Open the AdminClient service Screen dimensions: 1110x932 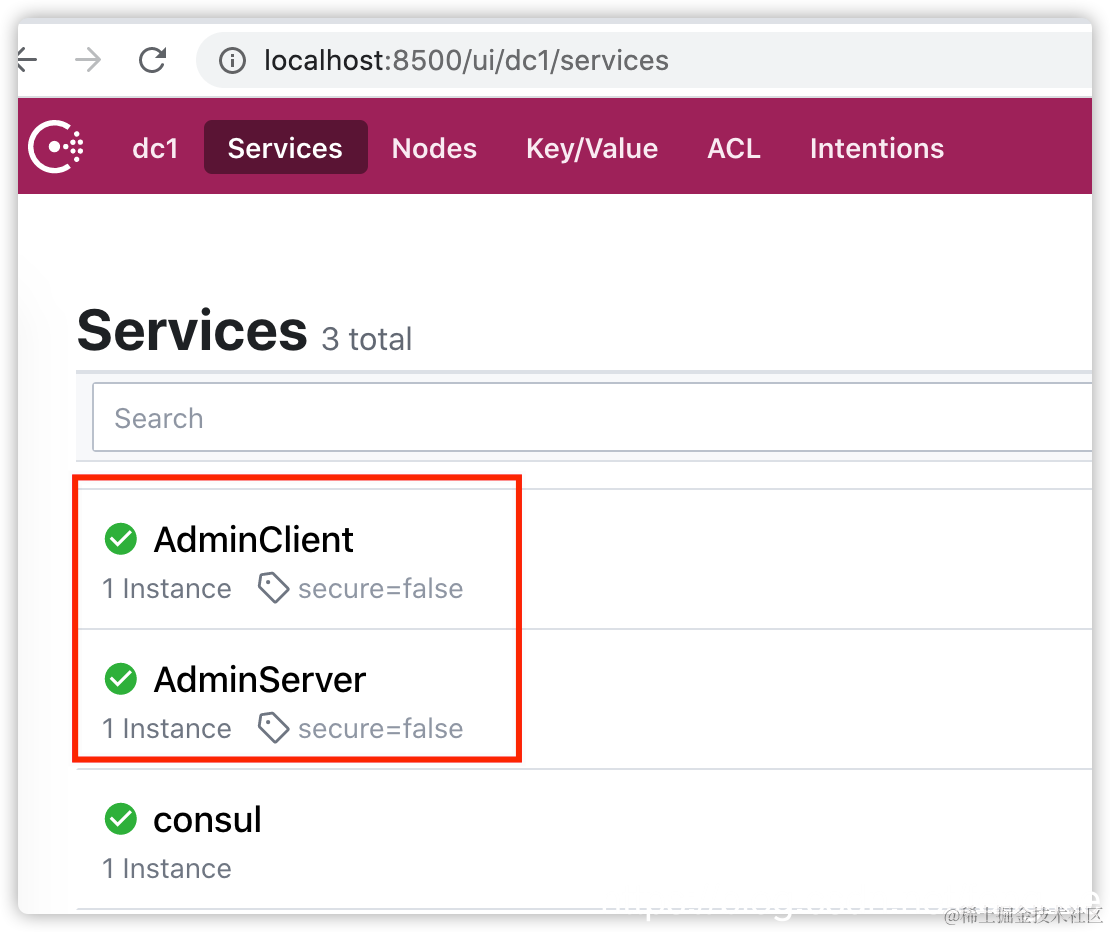tap(253, 540)
